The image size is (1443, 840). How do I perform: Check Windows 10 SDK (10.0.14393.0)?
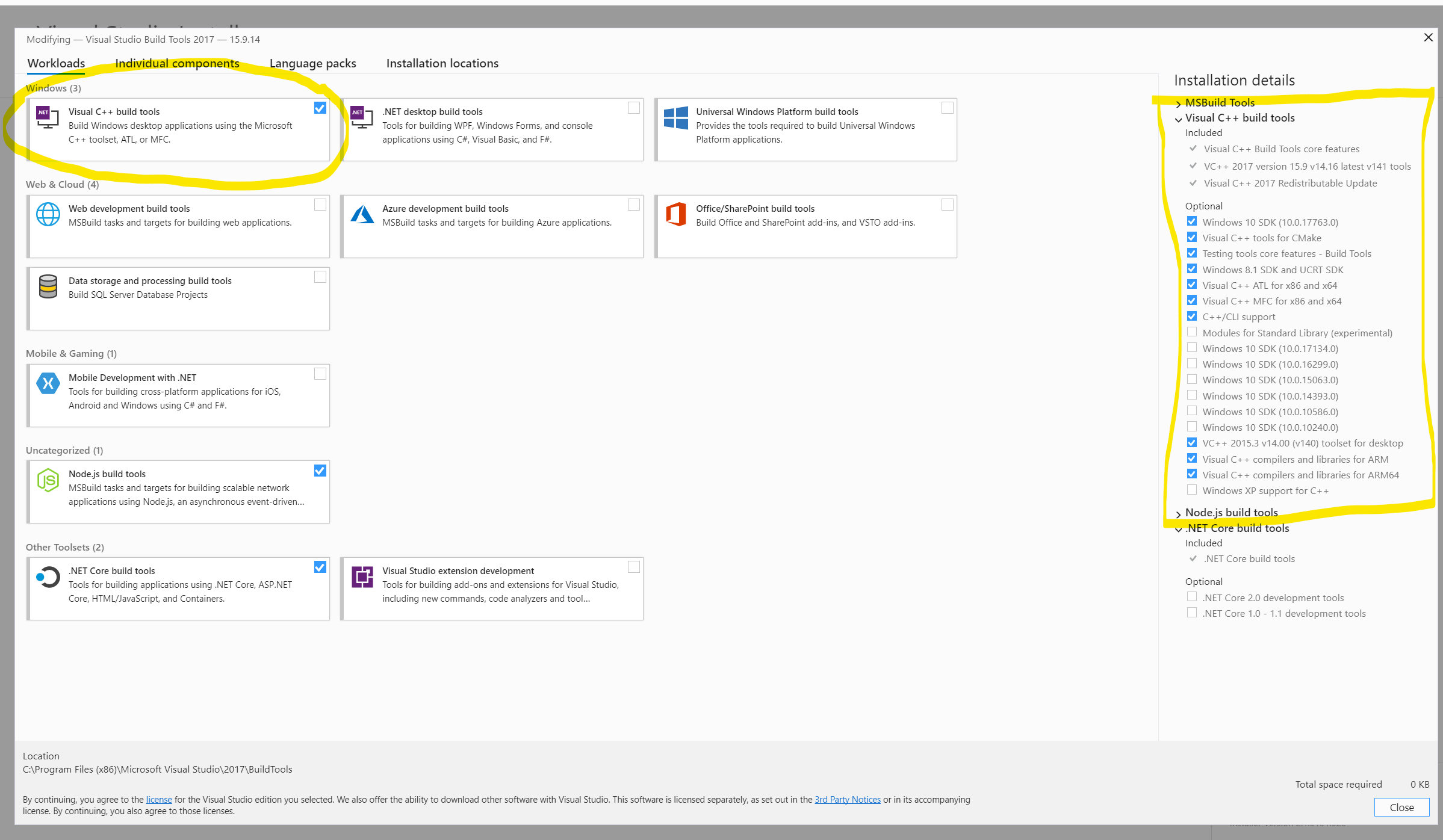tap(1192, 395)
